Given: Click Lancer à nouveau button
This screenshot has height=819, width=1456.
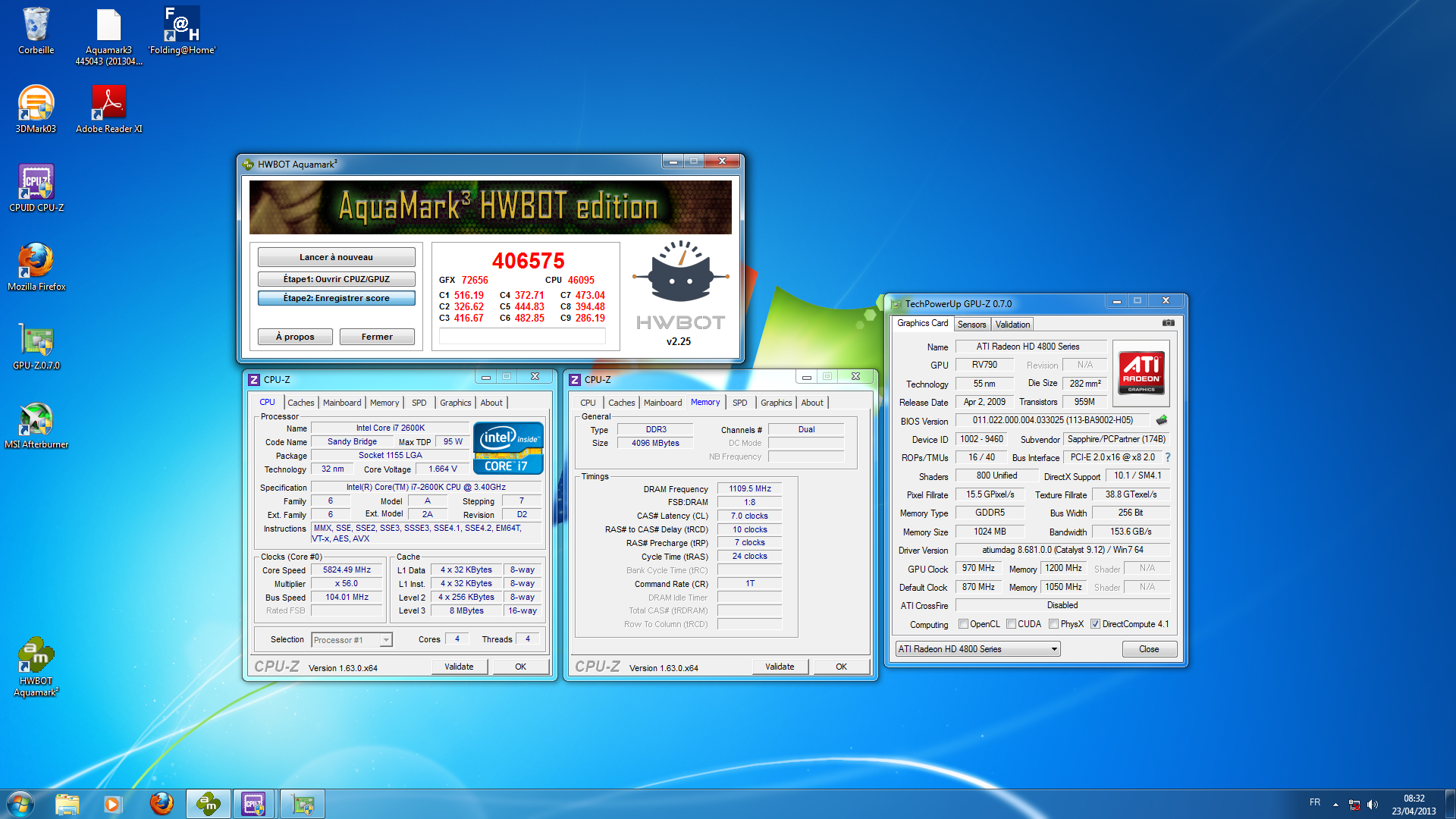Looking at the screenshot, I should [x=336, y=257].
